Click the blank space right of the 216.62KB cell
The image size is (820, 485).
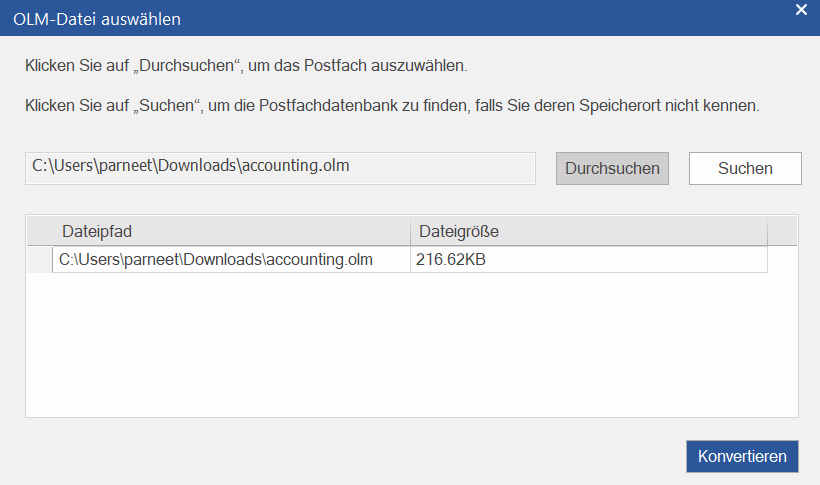point(782,260)
